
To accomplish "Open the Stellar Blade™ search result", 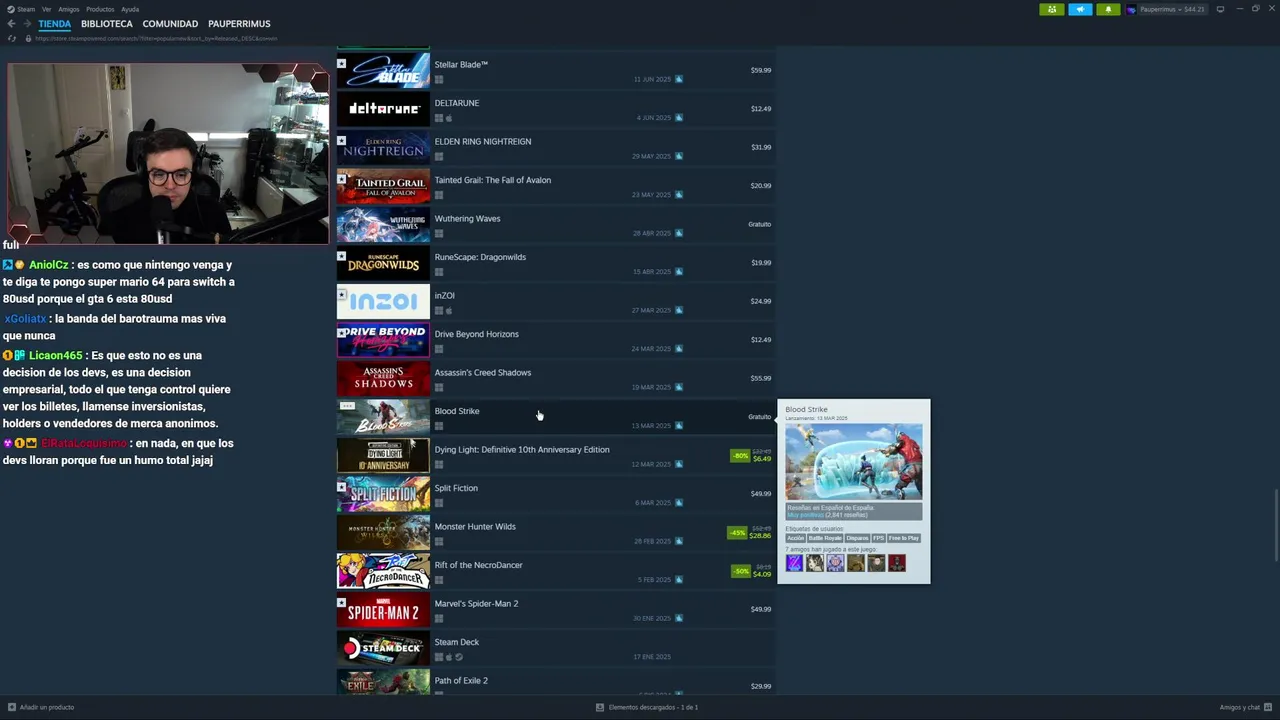I will [555, 71].
